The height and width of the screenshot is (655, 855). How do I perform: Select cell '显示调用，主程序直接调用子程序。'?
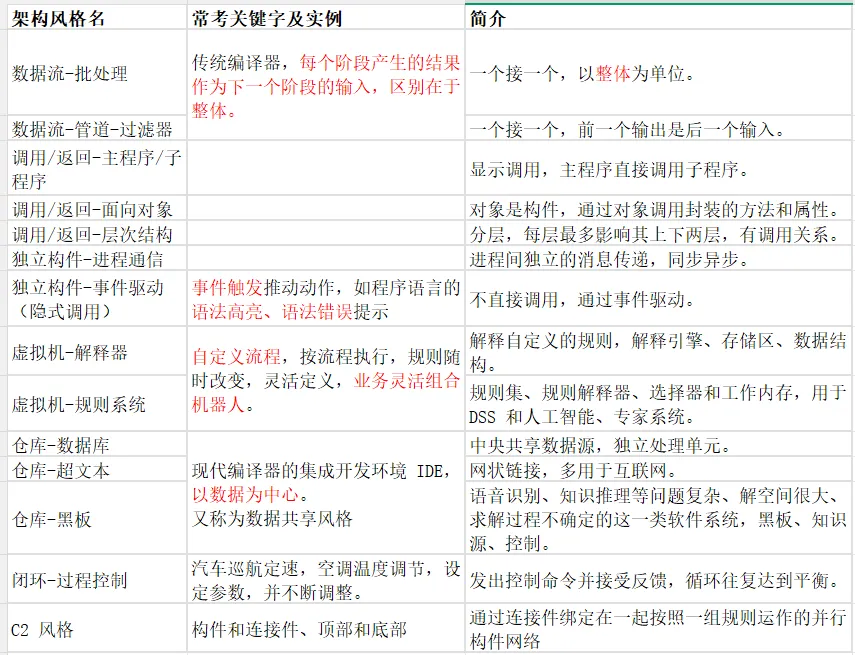pyautogui.click(x=658, y=168)
